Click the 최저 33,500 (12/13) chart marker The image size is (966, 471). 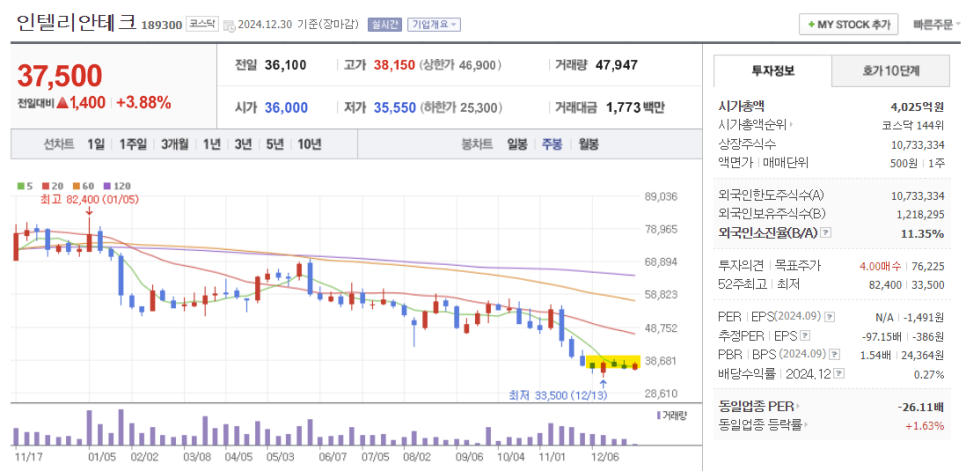click(558, 395)
